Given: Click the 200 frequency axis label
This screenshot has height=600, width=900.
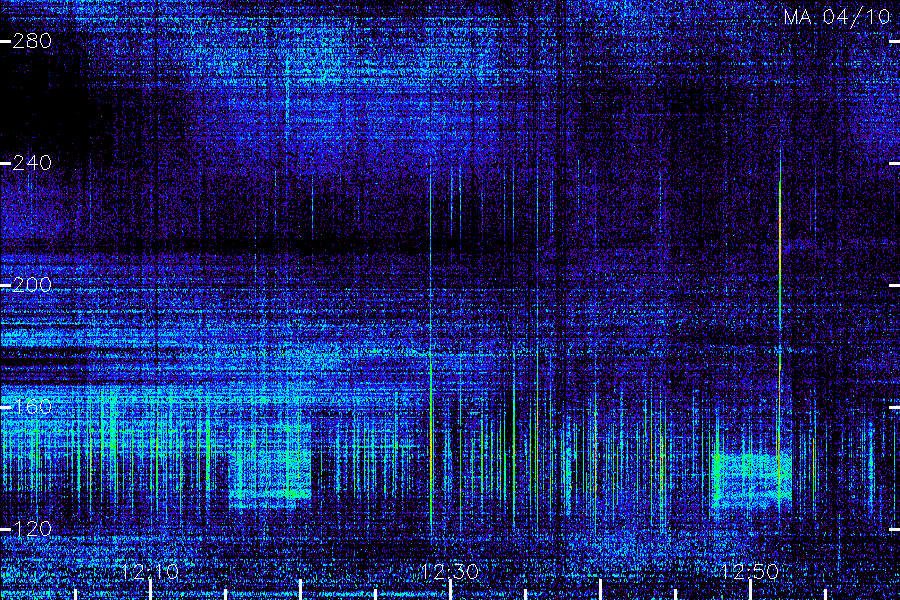Looking at the screenshot, I should click(x=32, y=285).
